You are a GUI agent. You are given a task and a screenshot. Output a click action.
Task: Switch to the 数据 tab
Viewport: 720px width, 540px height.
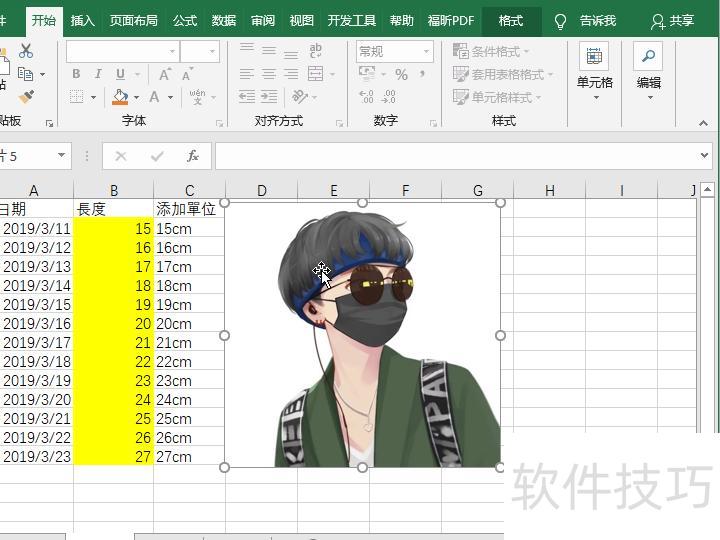224,21
